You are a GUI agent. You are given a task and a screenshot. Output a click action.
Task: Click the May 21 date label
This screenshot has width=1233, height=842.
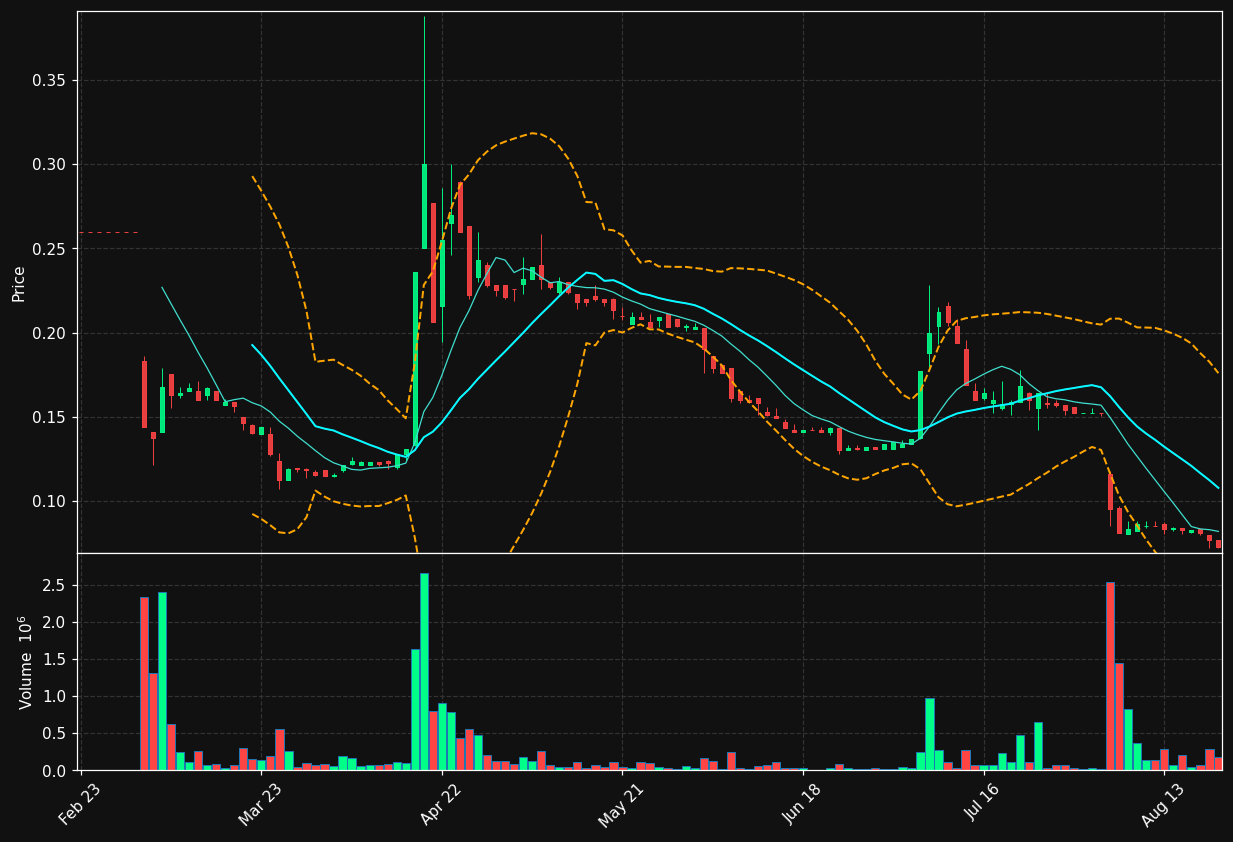pos(621,804)
